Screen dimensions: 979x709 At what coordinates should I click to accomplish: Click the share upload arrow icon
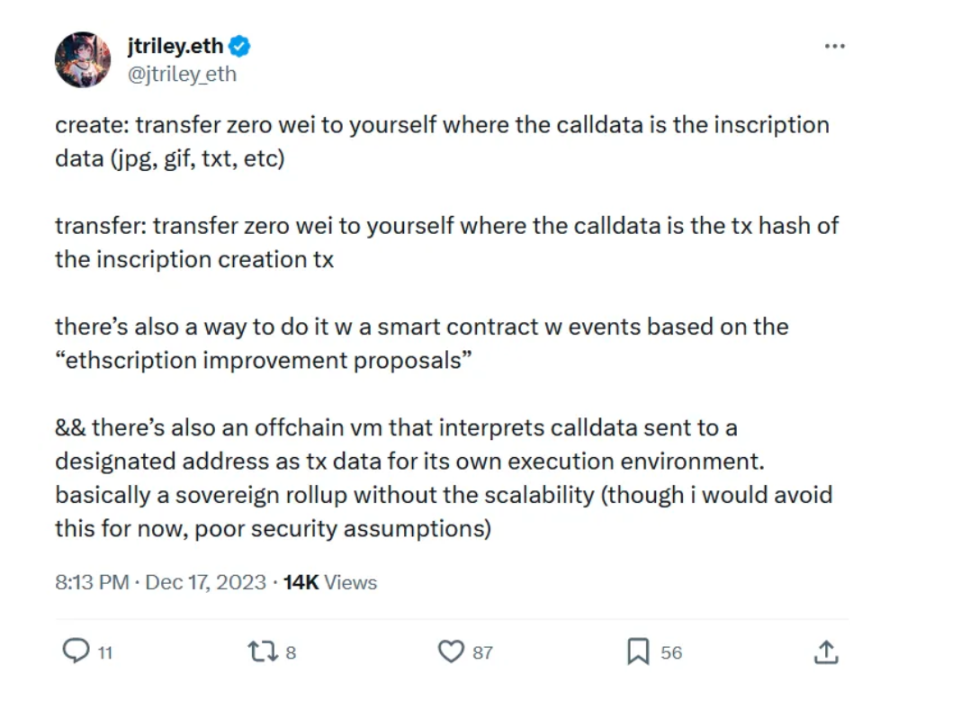coord(825,652)
